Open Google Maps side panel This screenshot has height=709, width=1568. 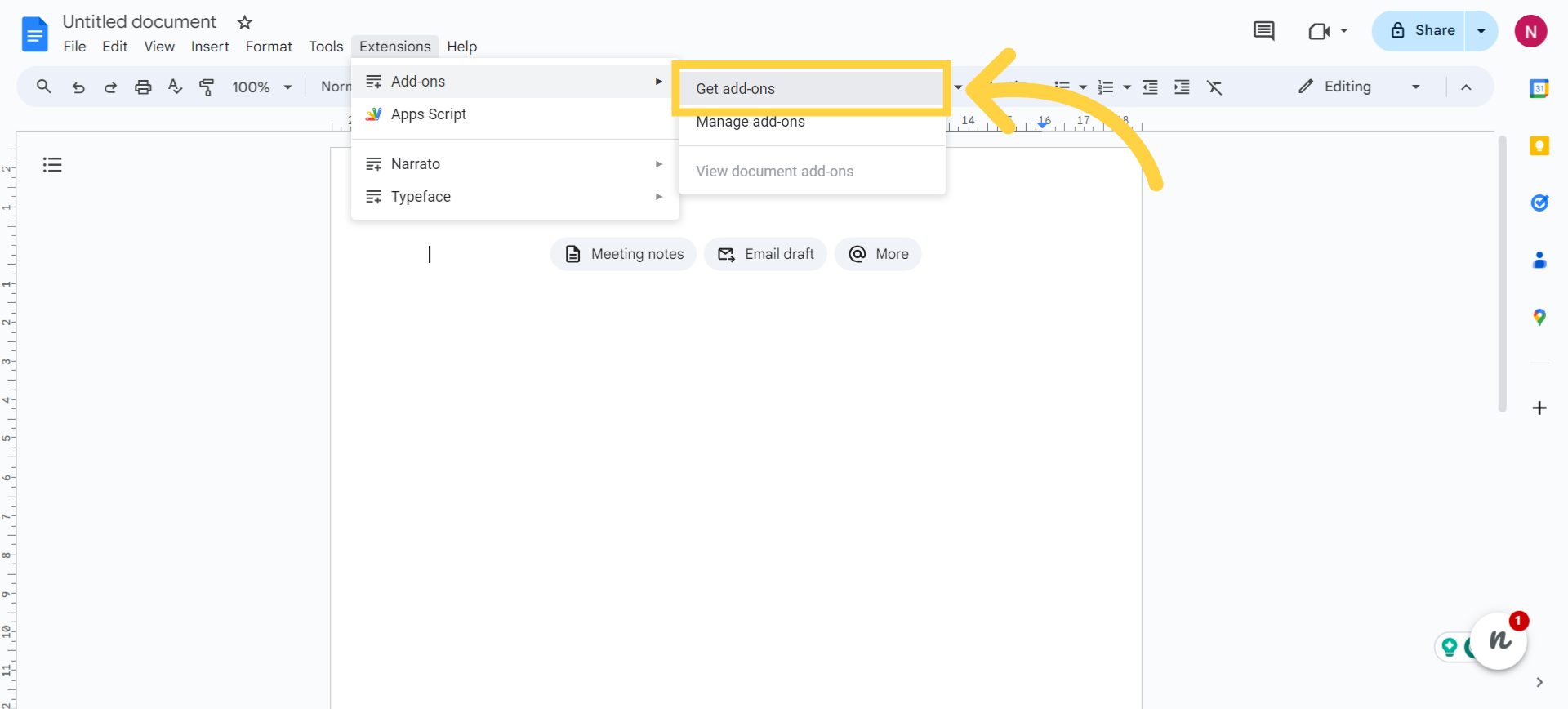[x=1539, y=317]
